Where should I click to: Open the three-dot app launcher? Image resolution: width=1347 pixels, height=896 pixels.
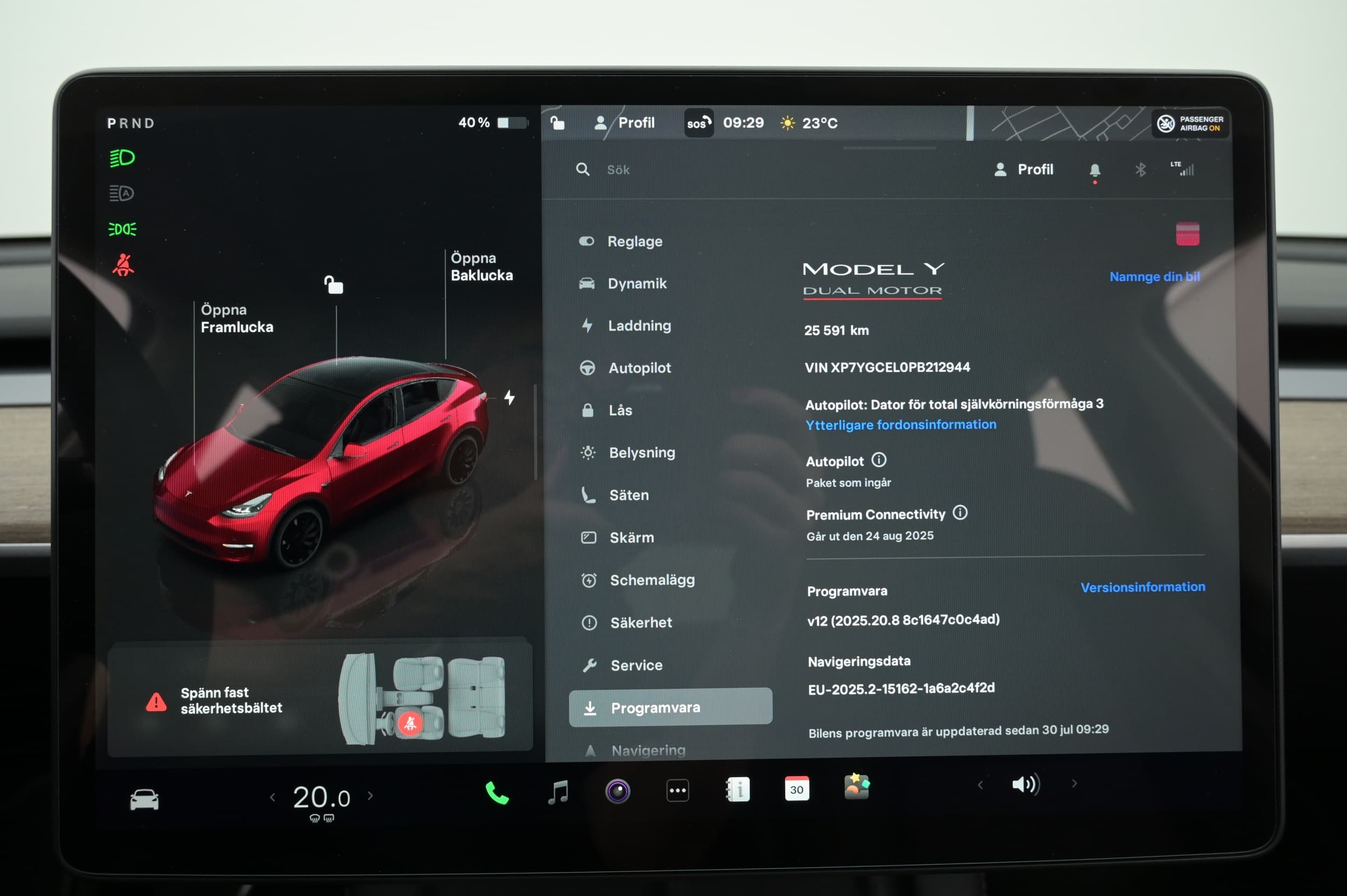pos(678,791)
